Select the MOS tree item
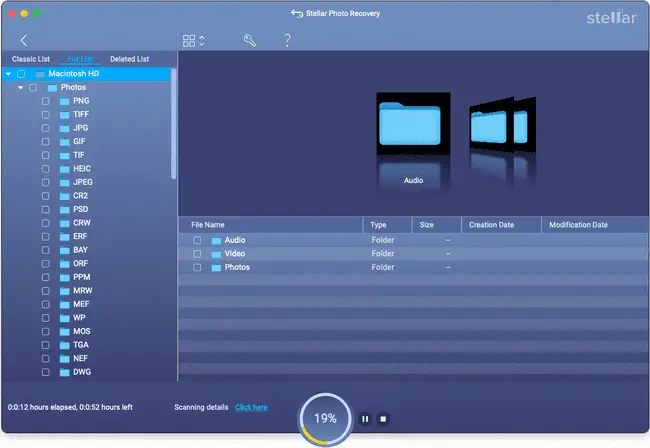This screenshot has width=650, height=448. 82,331
